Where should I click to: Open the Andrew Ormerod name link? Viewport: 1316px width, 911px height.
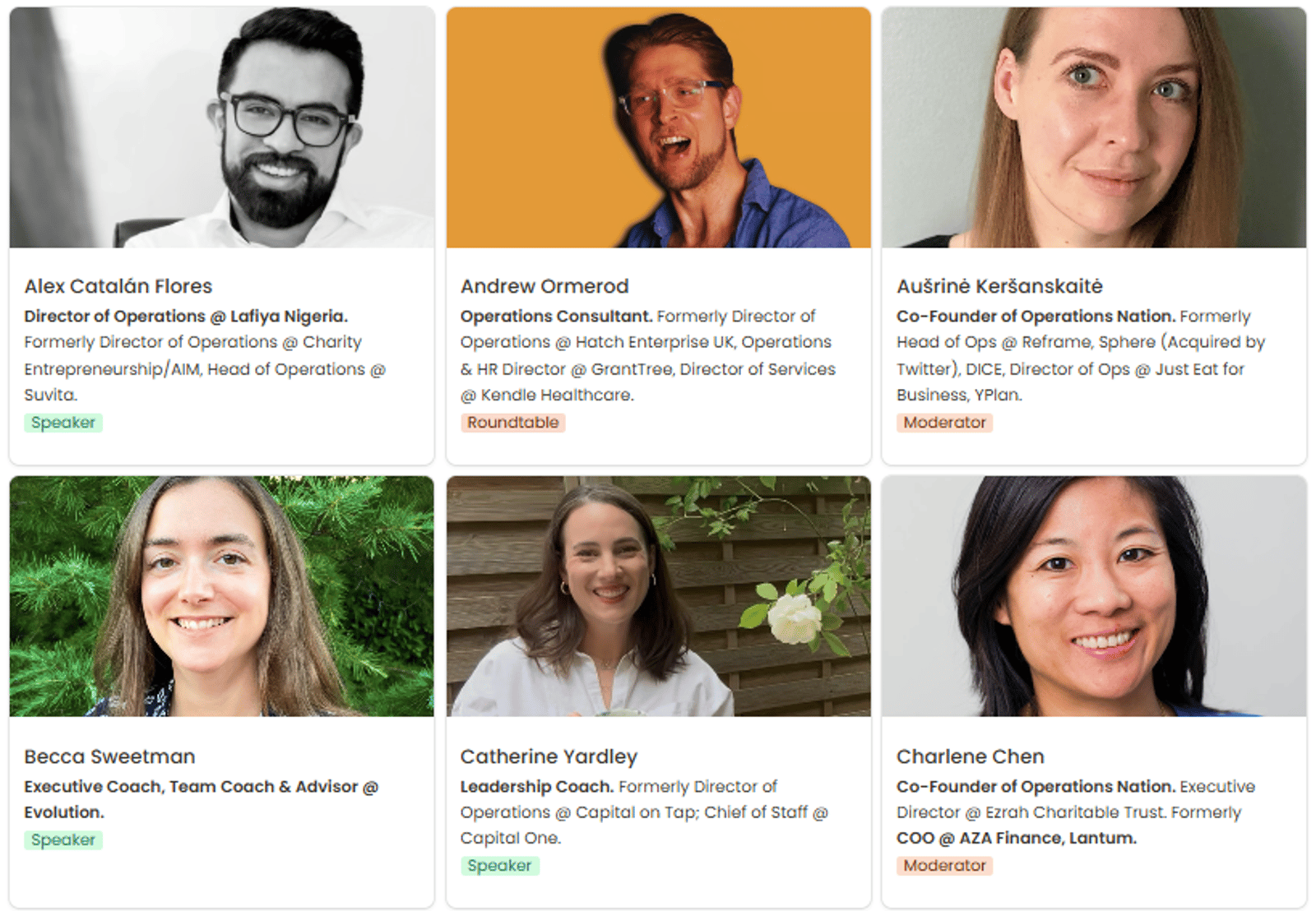pos(544,286)
